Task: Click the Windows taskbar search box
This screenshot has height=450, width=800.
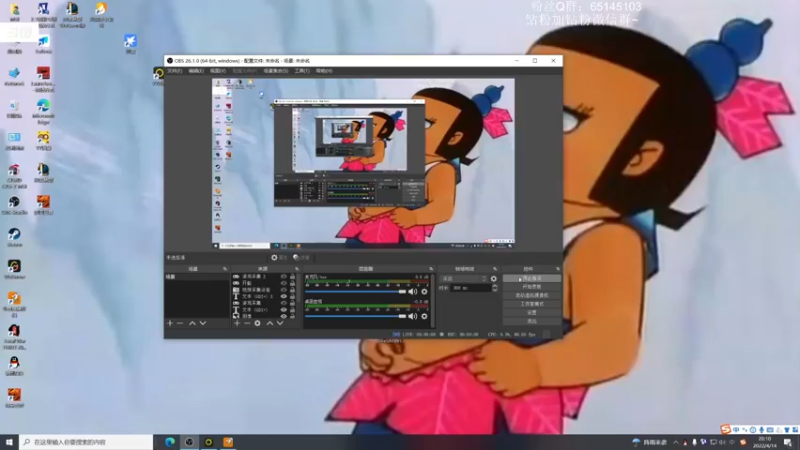Action: coord(86,442)
